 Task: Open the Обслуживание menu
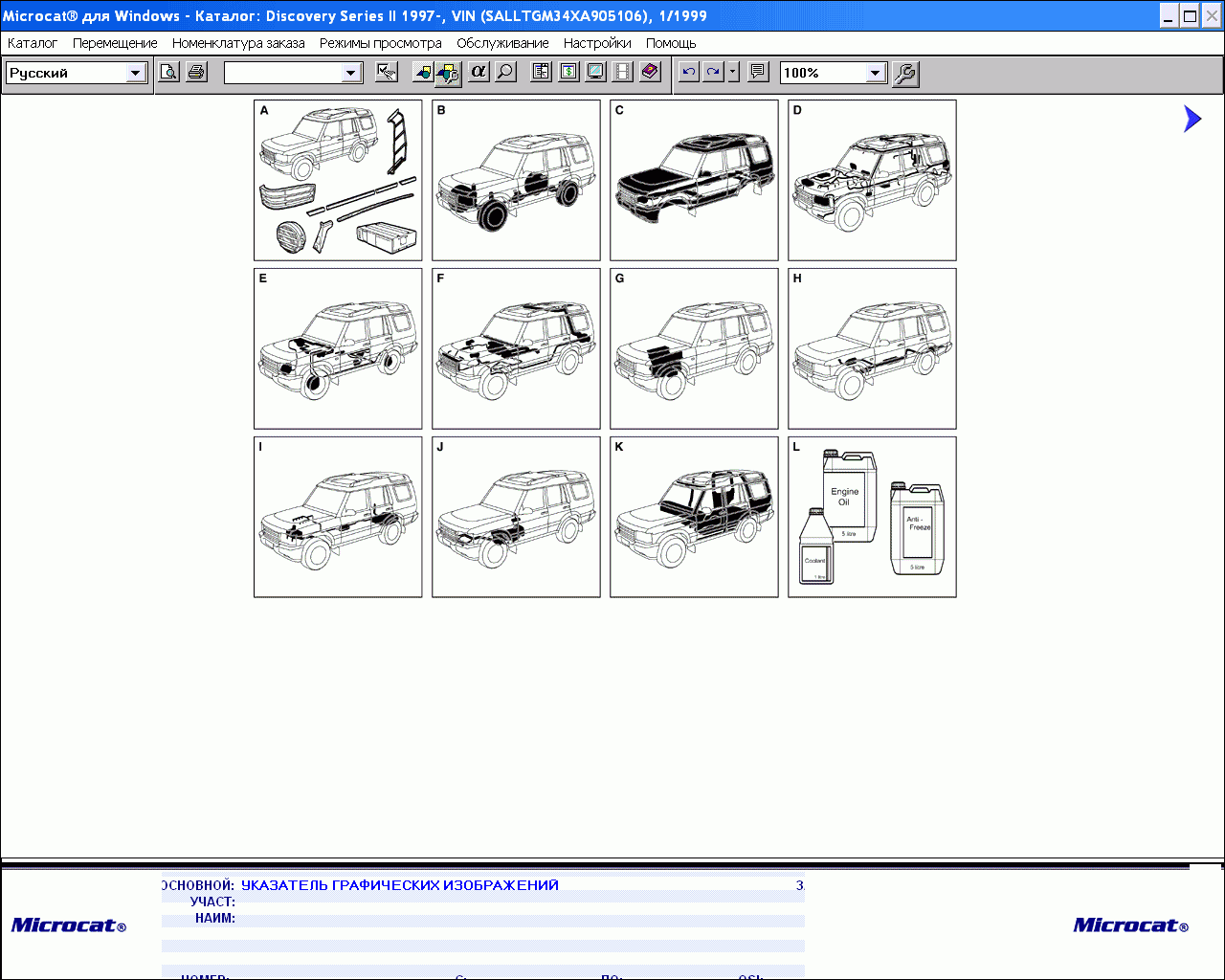[x=502, y=43]
